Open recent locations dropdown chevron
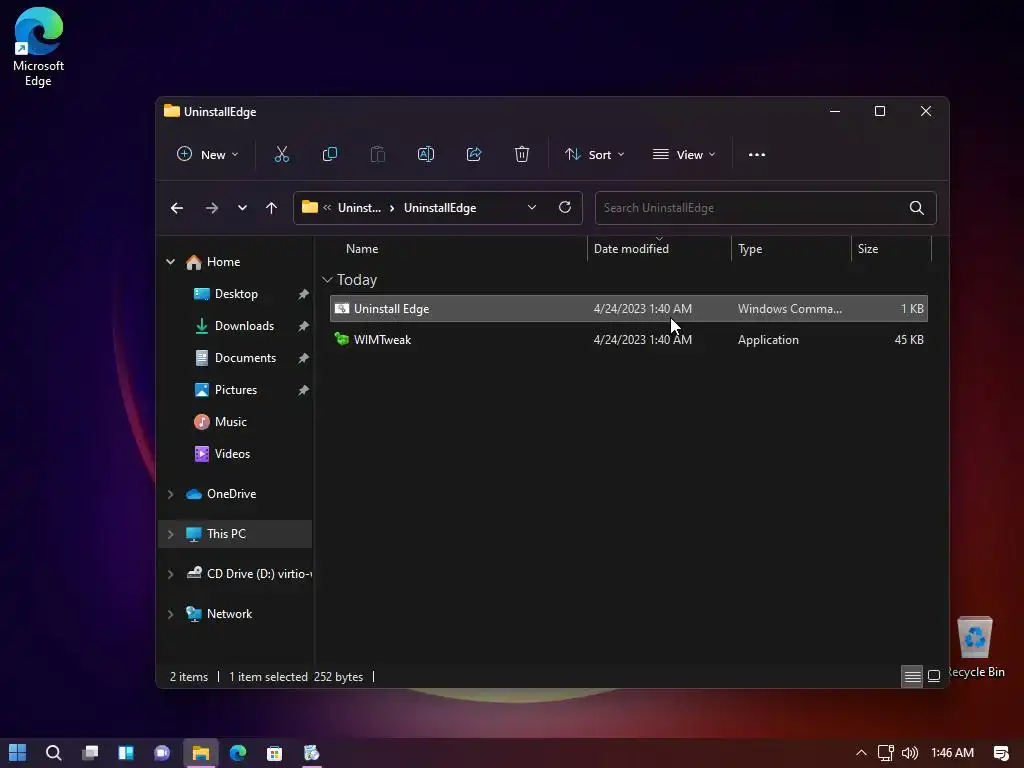Screen dimensions: 1024x768 pyautogui.click(x=242, y=208)
